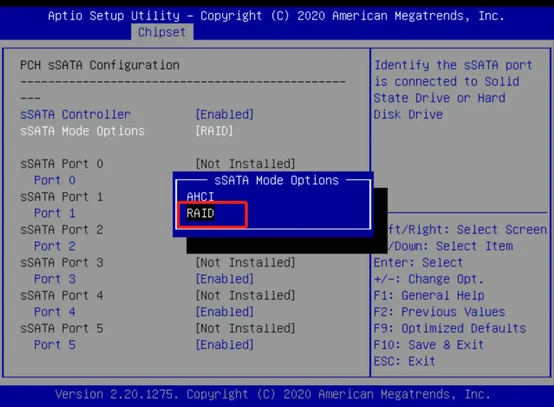Open the Chipset tab
Screen dimensions: 554x407
point(162,32)
